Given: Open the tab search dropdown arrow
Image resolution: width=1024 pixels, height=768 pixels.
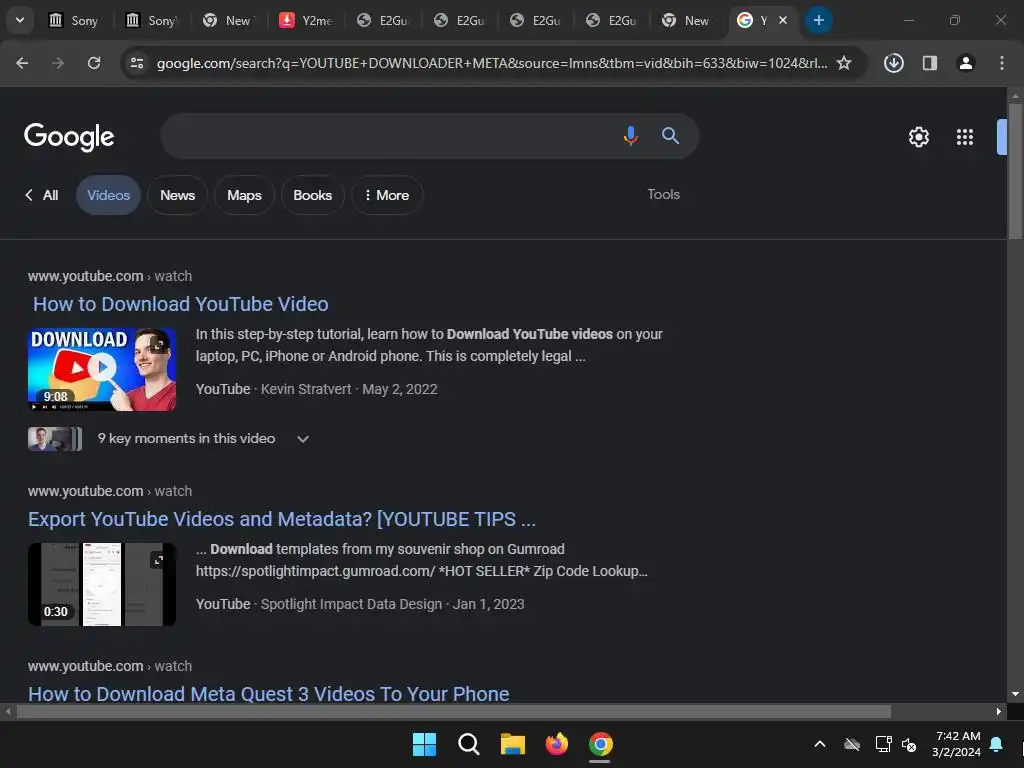Looking at the screenshot, I should tap(20, 20).
